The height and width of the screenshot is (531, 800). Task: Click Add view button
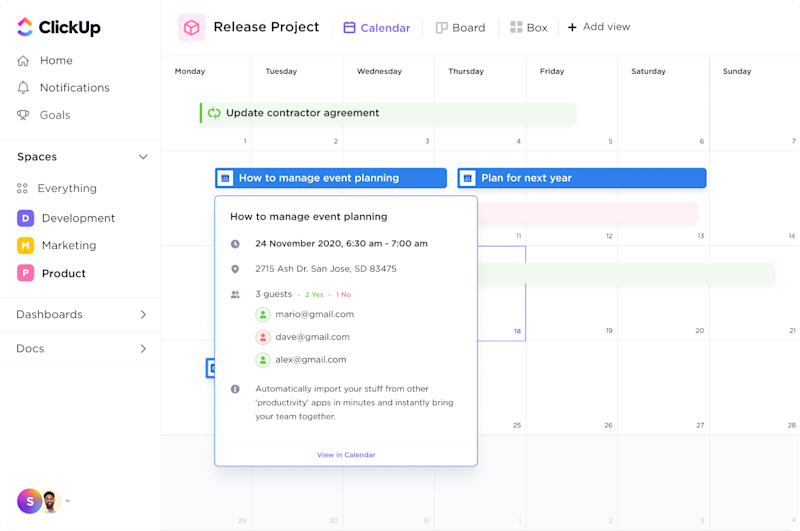pyautogui.click(x=599, y=27)
